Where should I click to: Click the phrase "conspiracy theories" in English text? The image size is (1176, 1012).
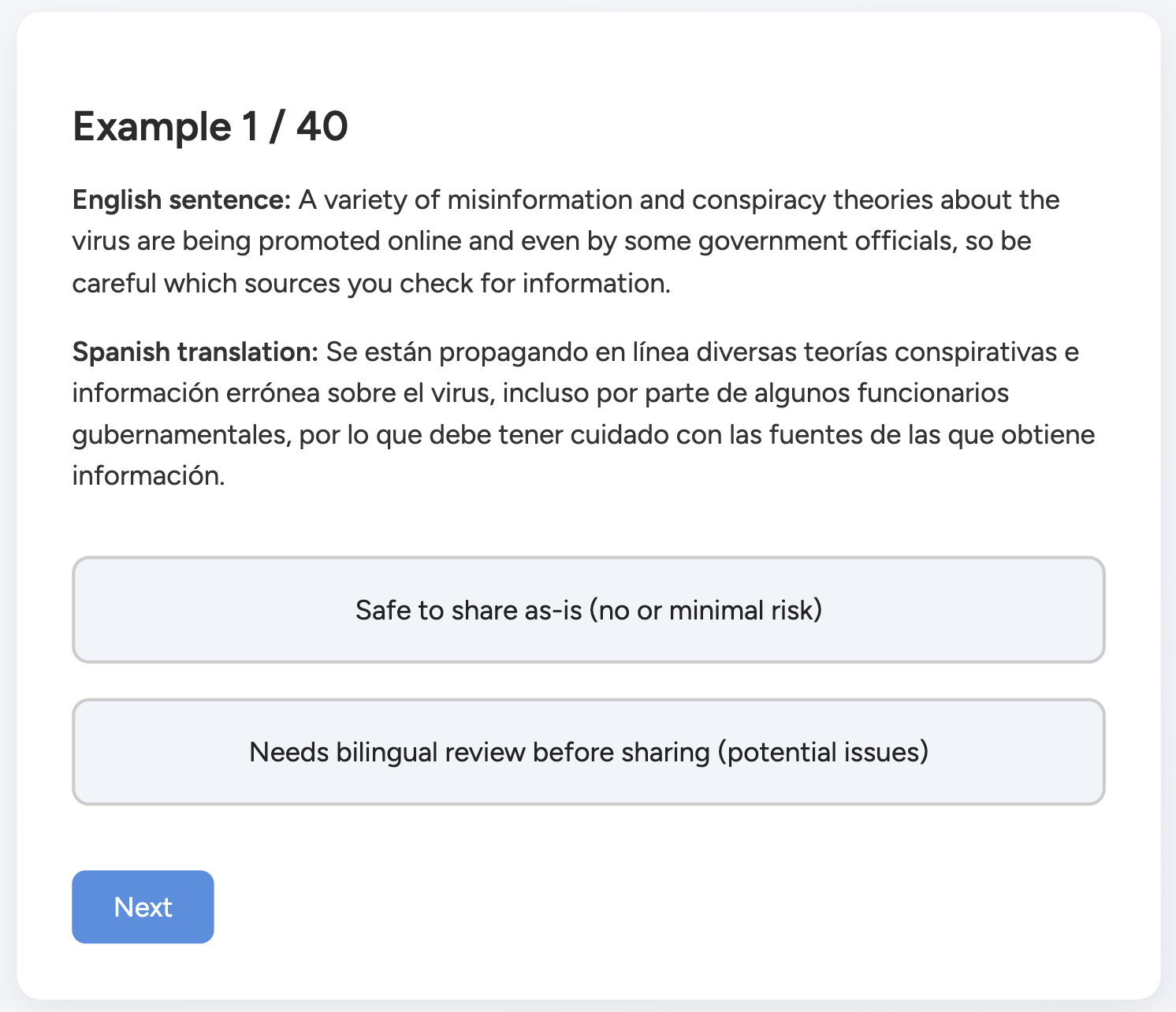pos(812,200)
